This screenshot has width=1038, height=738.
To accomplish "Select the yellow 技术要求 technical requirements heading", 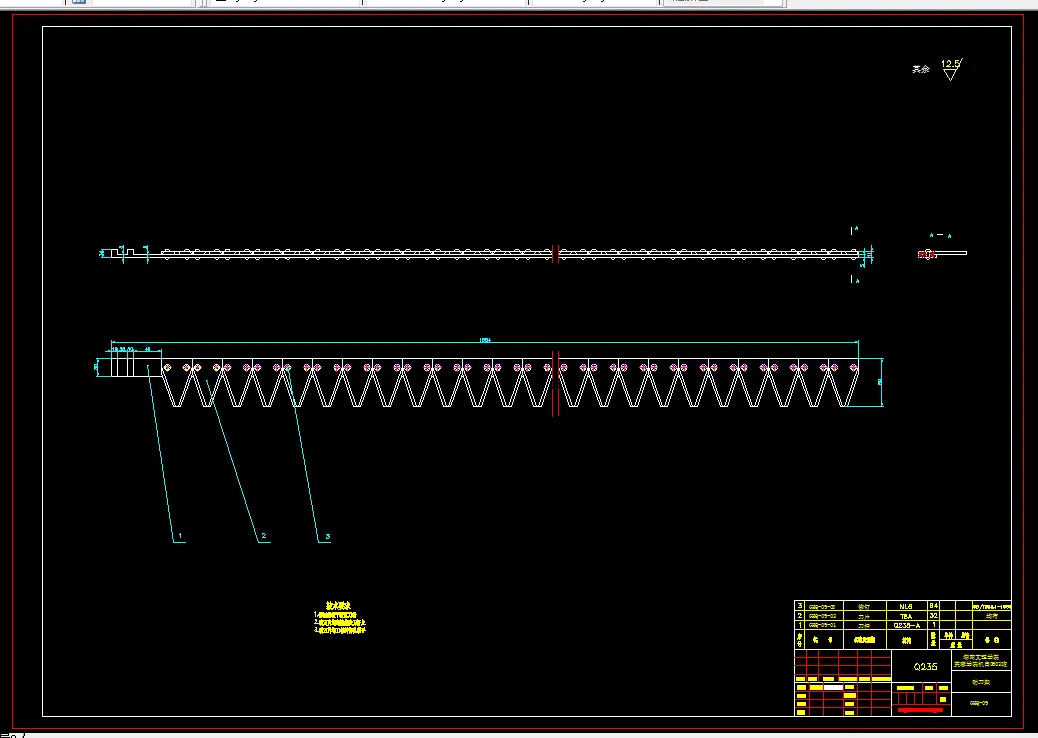I will pyautogui.click(x=338, y=606).
